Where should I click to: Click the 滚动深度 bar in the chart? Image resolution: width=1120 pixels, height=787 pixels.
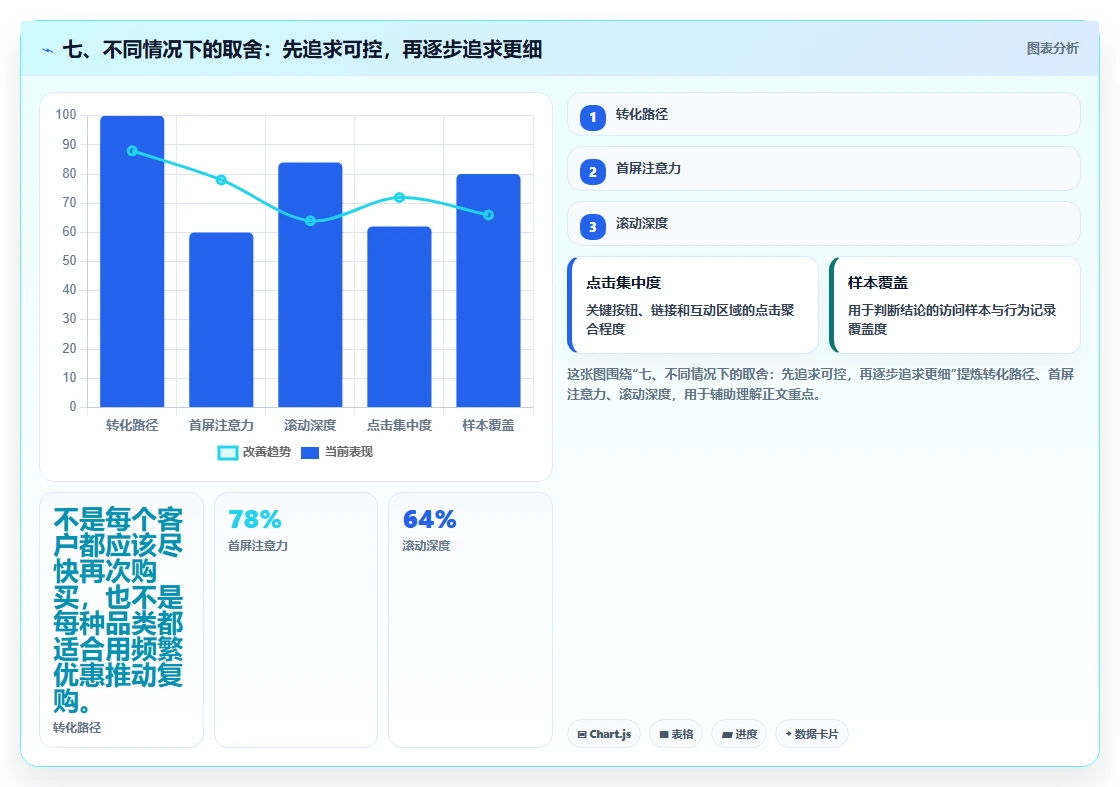pos(310,285)
